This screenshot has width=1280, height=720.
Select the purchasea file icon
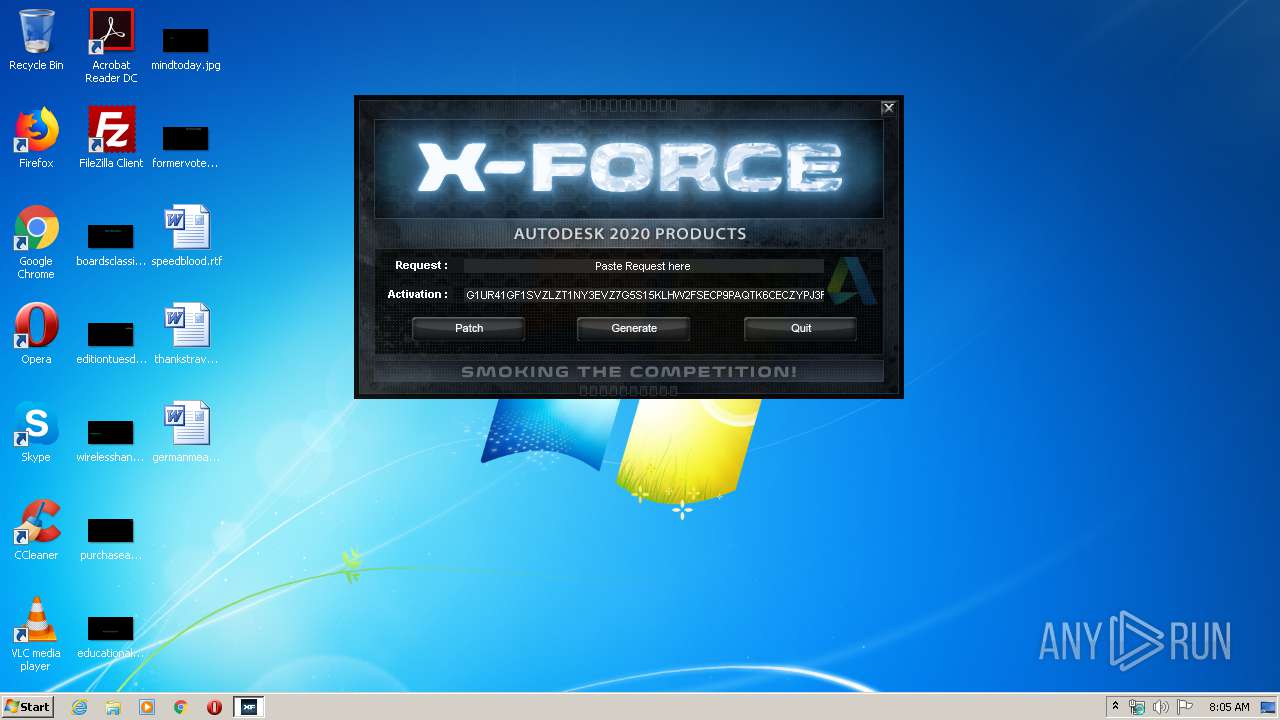(111, 538)
